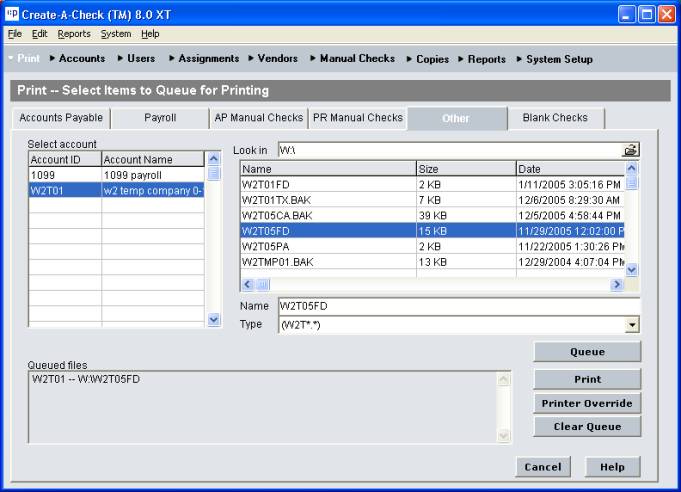The height and width of the screenshot is (492, 681).
Task: Expand the System Setup navigation item
Action: pyautogui.click(x=555, y=59)
